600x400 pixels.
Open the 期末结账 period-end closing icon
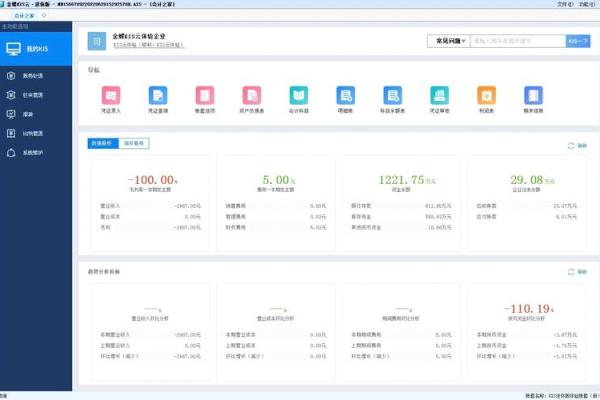[x=533, y=95]
